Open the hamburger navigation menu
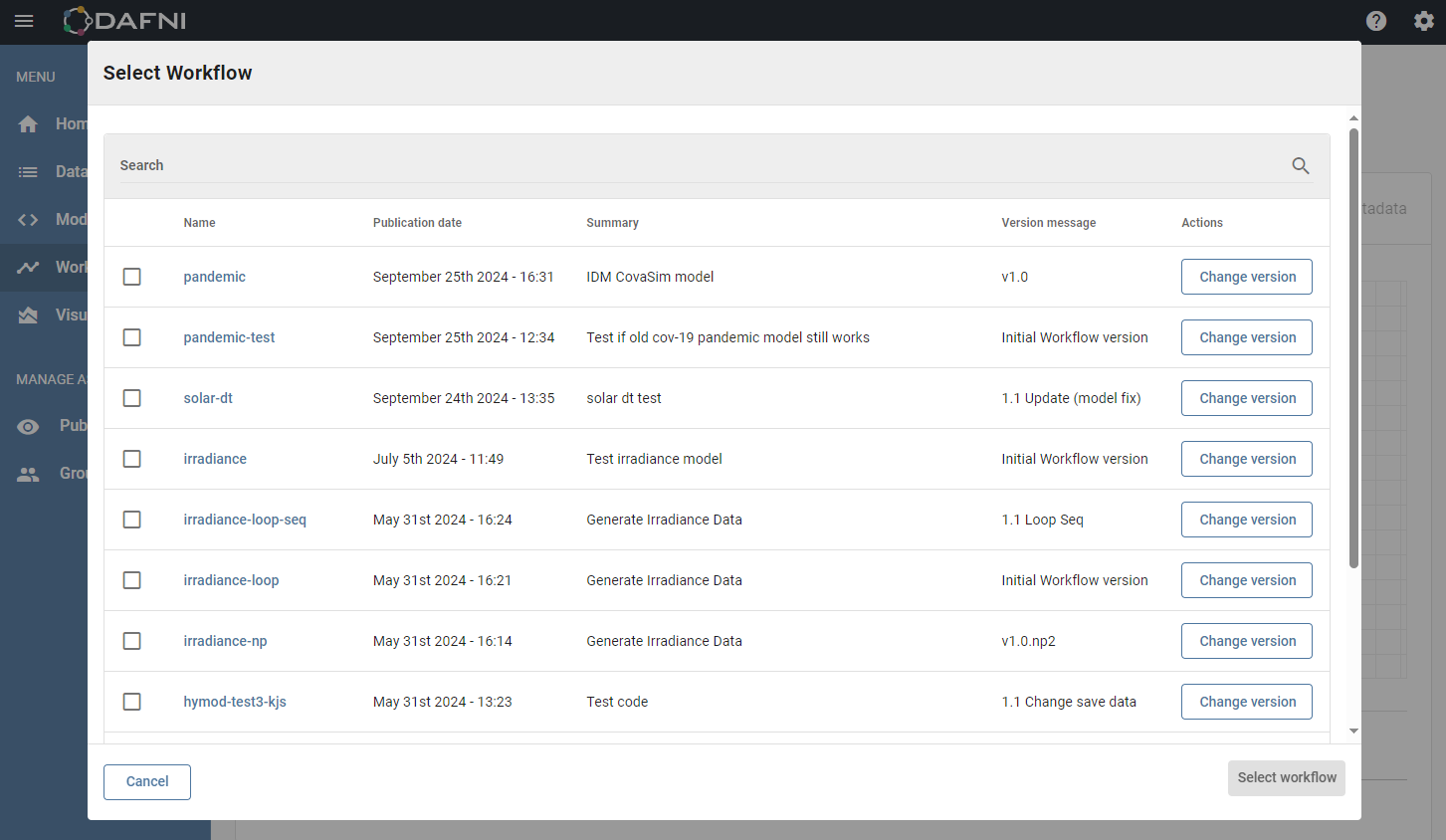The image size is (1446, 840). click(x=24, y=21)
